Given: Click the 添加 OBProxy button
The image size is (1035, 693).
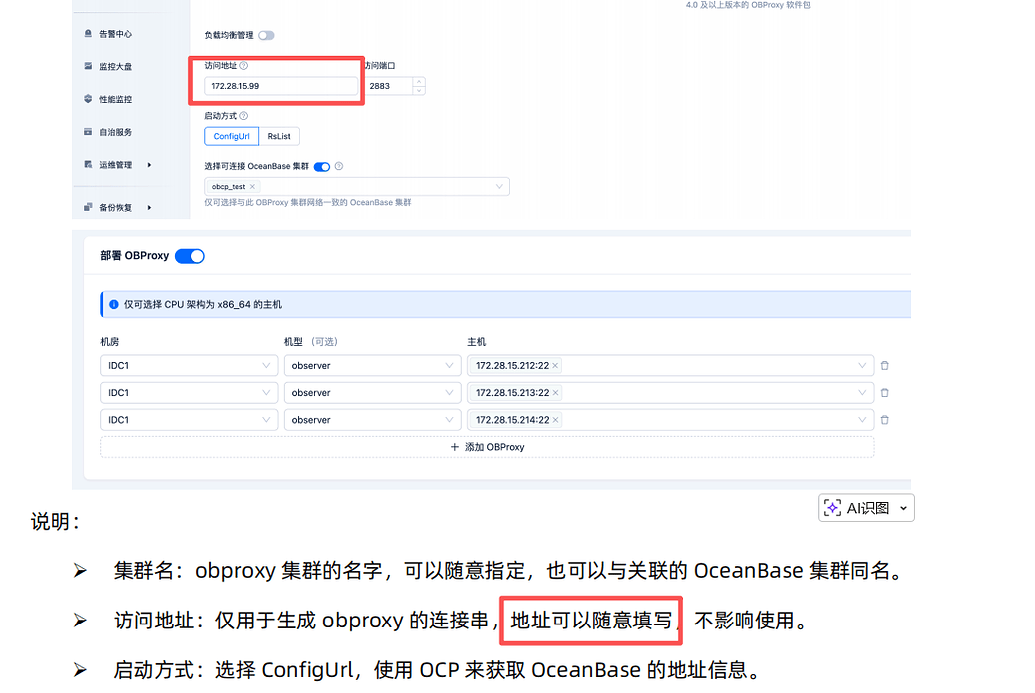Looking at the screenshot, I should pyautogui.click(x=486, y=447).
